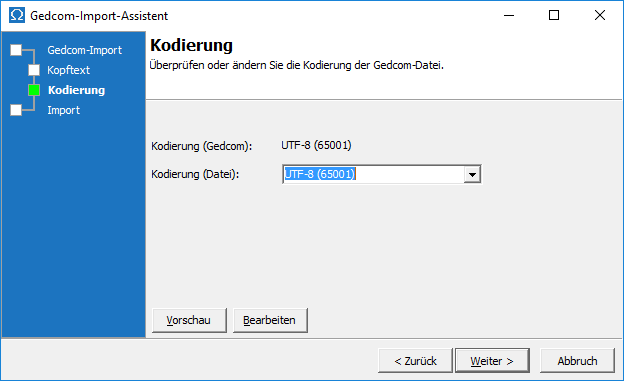Click inside the UTF-8 (65001) combo box field
Screen dimensions: 624x381
coord(373,174)
